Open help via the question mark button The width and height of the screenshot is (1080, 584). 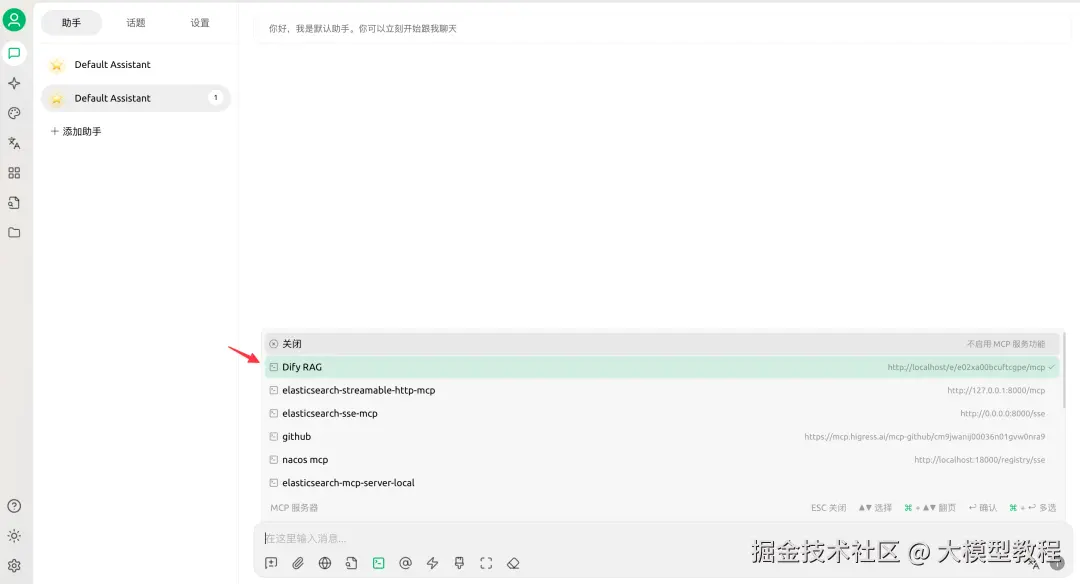[x=14, y=505]
